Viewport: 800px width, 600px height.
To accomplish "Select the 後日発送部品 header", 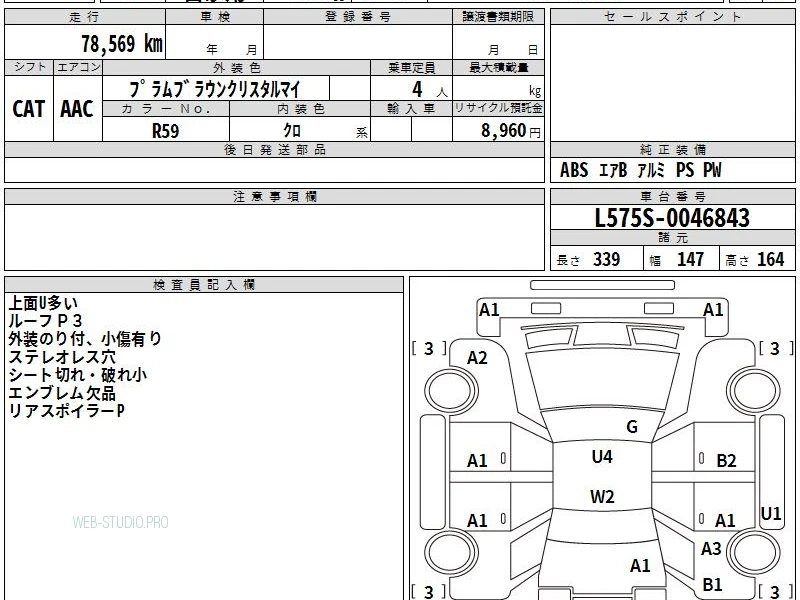I will click(x=274, y=150).
